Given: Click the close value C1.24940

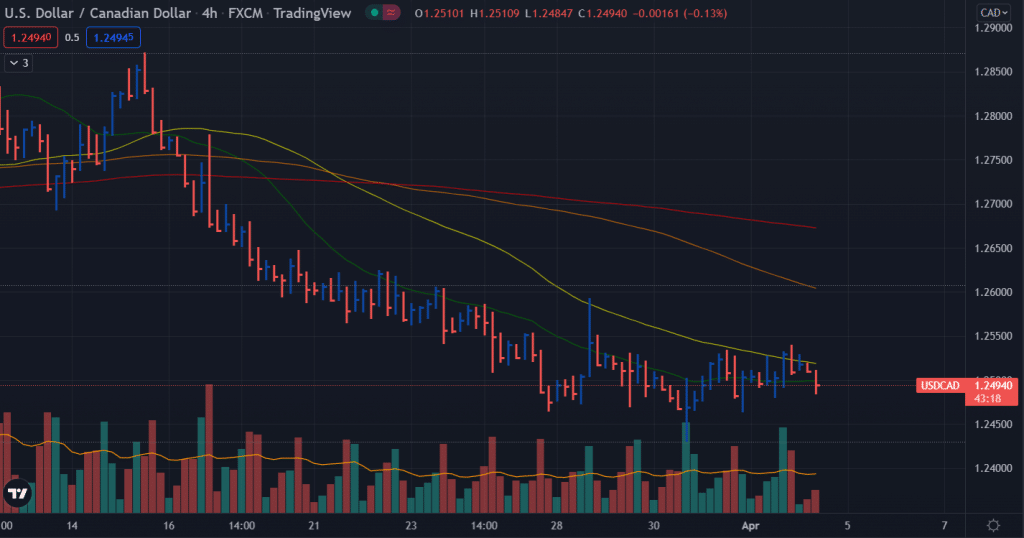Looking at the screenshot, I should (x=602, y=13).
